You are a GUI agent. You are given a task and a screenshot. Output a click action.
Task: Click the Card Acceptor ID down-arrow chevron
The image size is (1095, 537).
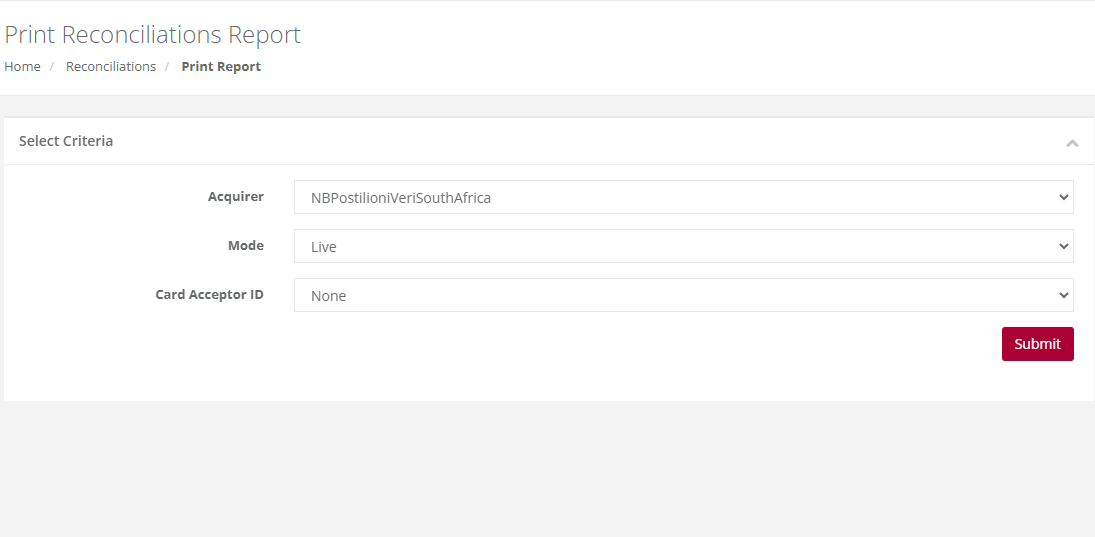1063,295
